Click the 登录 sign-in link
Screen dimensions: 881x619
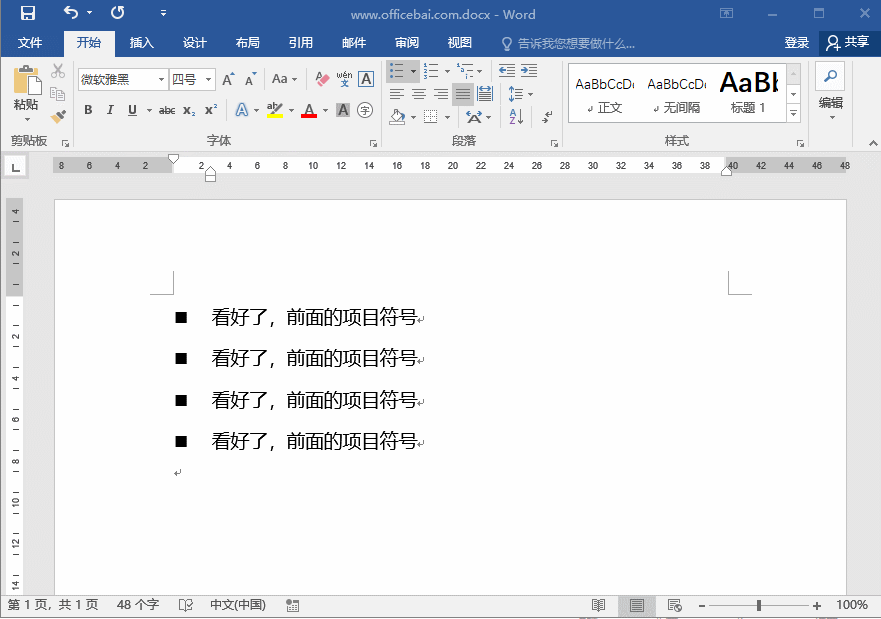(796, 43)
